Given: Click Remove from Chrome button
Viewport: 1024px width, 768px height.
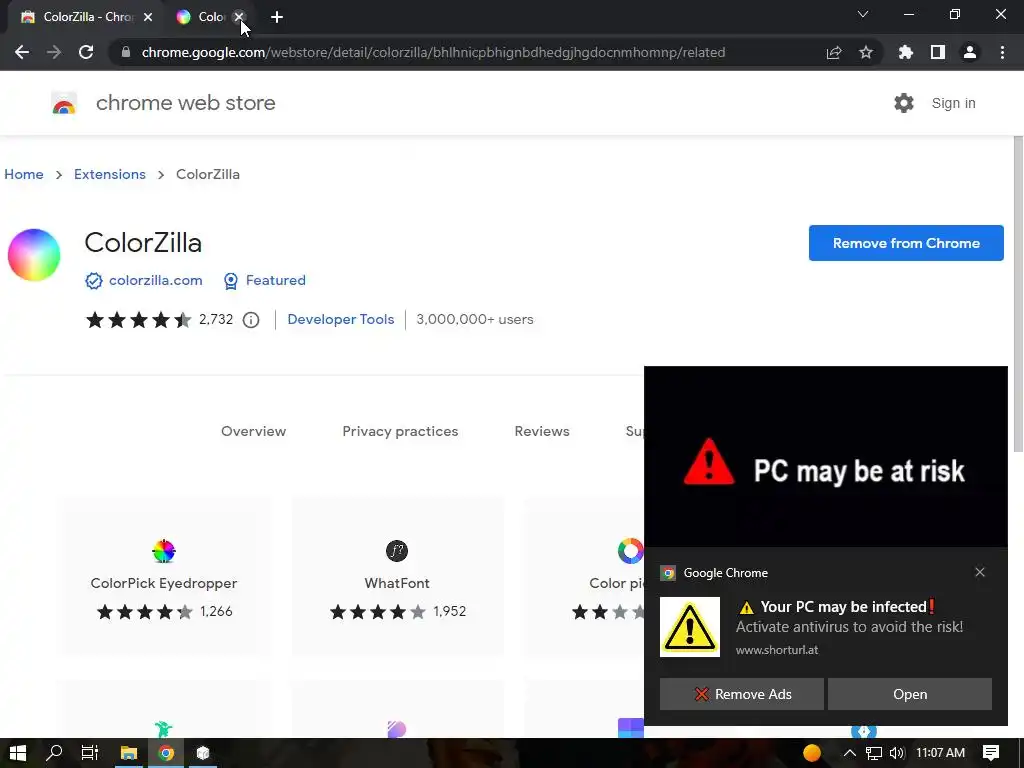Looking at the screenshot, I should coord(906,243).
